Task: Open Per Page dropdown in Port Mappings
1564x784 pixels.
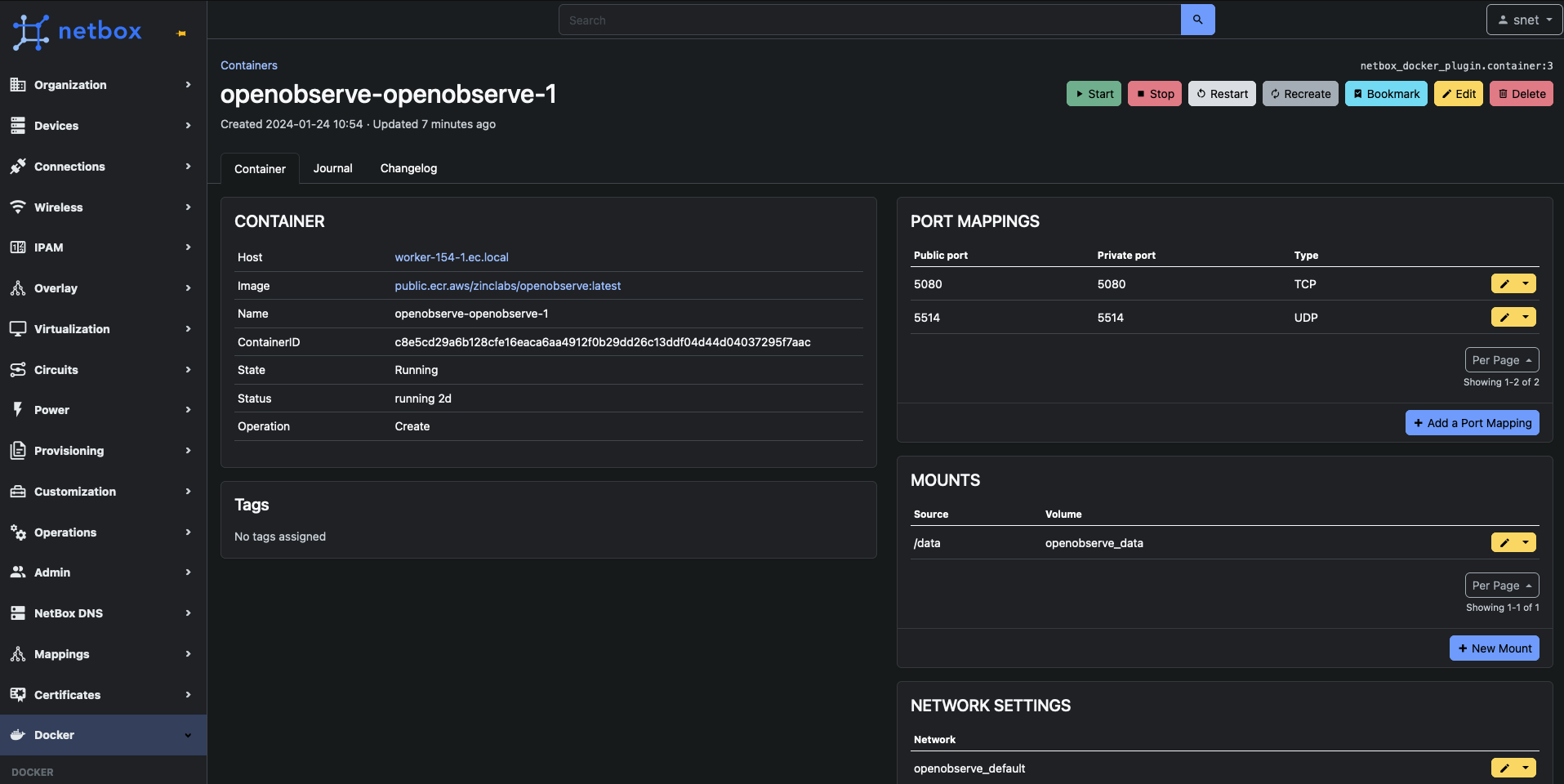Action: (x=1502, y=360)
